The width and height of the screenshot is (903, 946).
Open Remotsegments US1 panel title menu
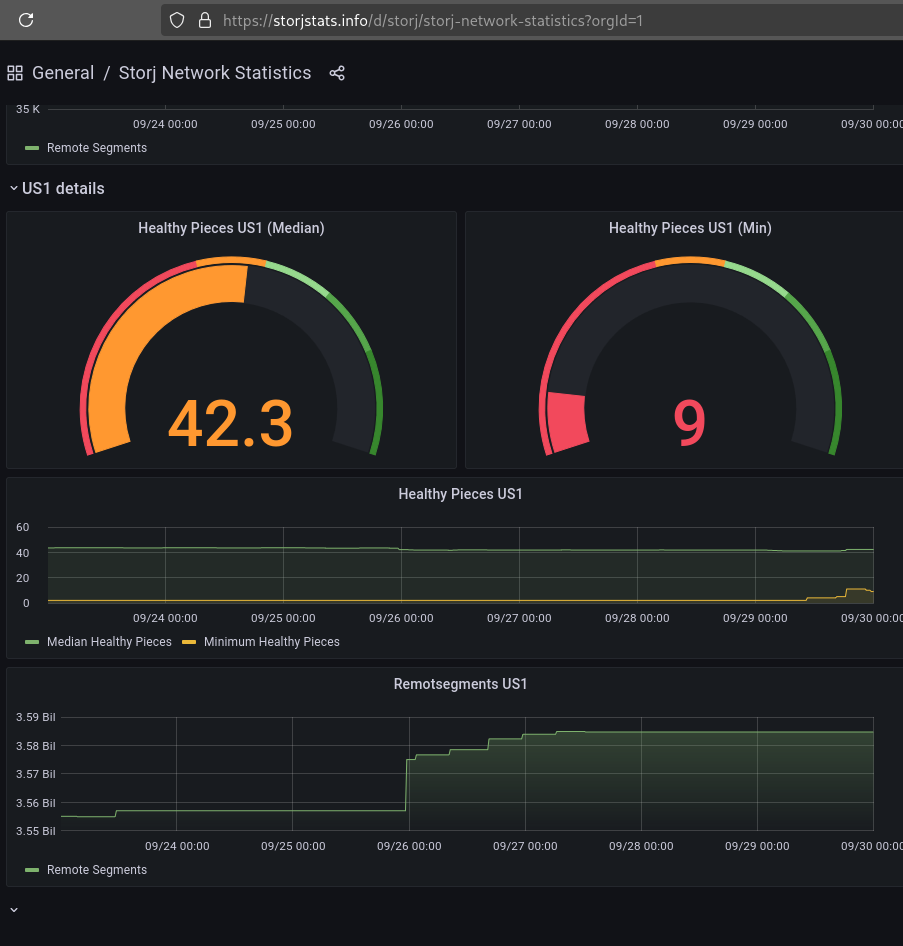pyautogui.click(x=460, y=684)
